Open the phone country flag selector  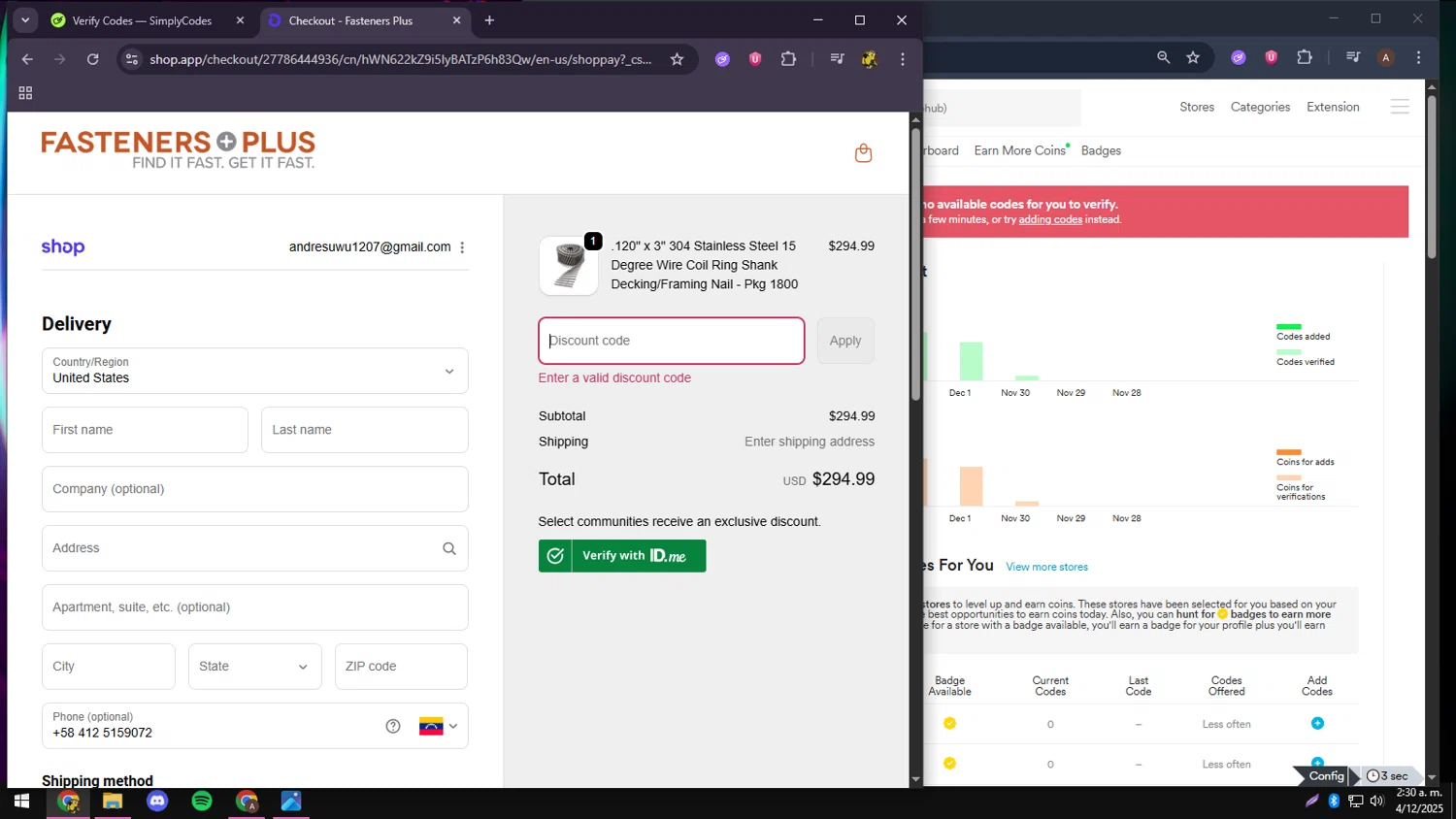click(439, 726)
